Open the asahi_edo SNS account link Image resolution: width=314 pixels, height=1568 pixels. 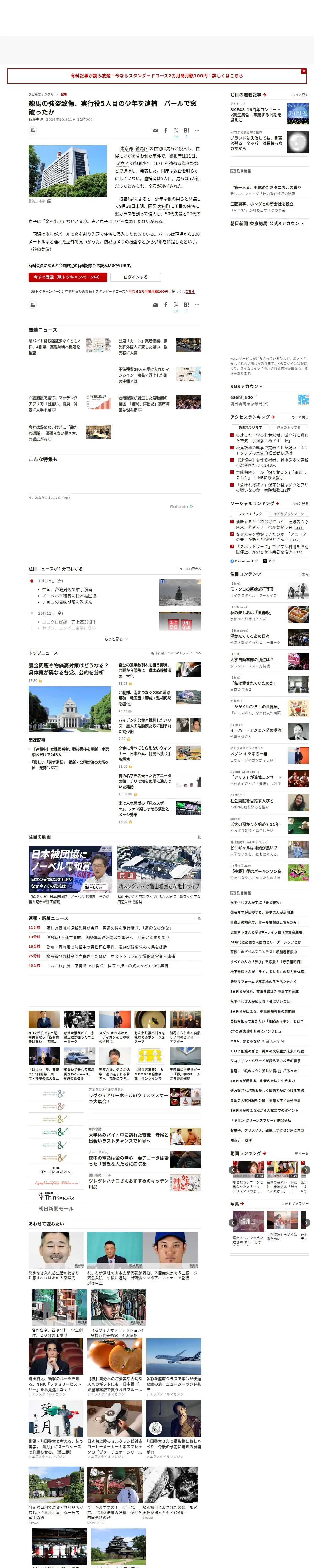(242, 397)
